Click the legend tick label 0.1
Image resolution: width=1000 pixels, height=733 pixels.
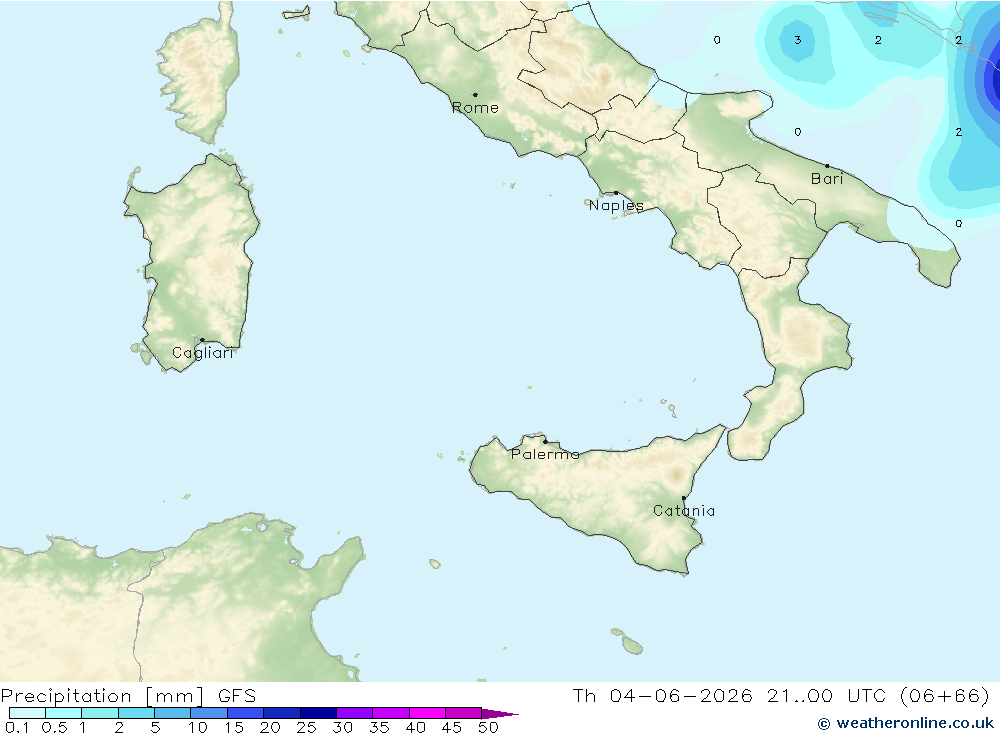(17, 727)
